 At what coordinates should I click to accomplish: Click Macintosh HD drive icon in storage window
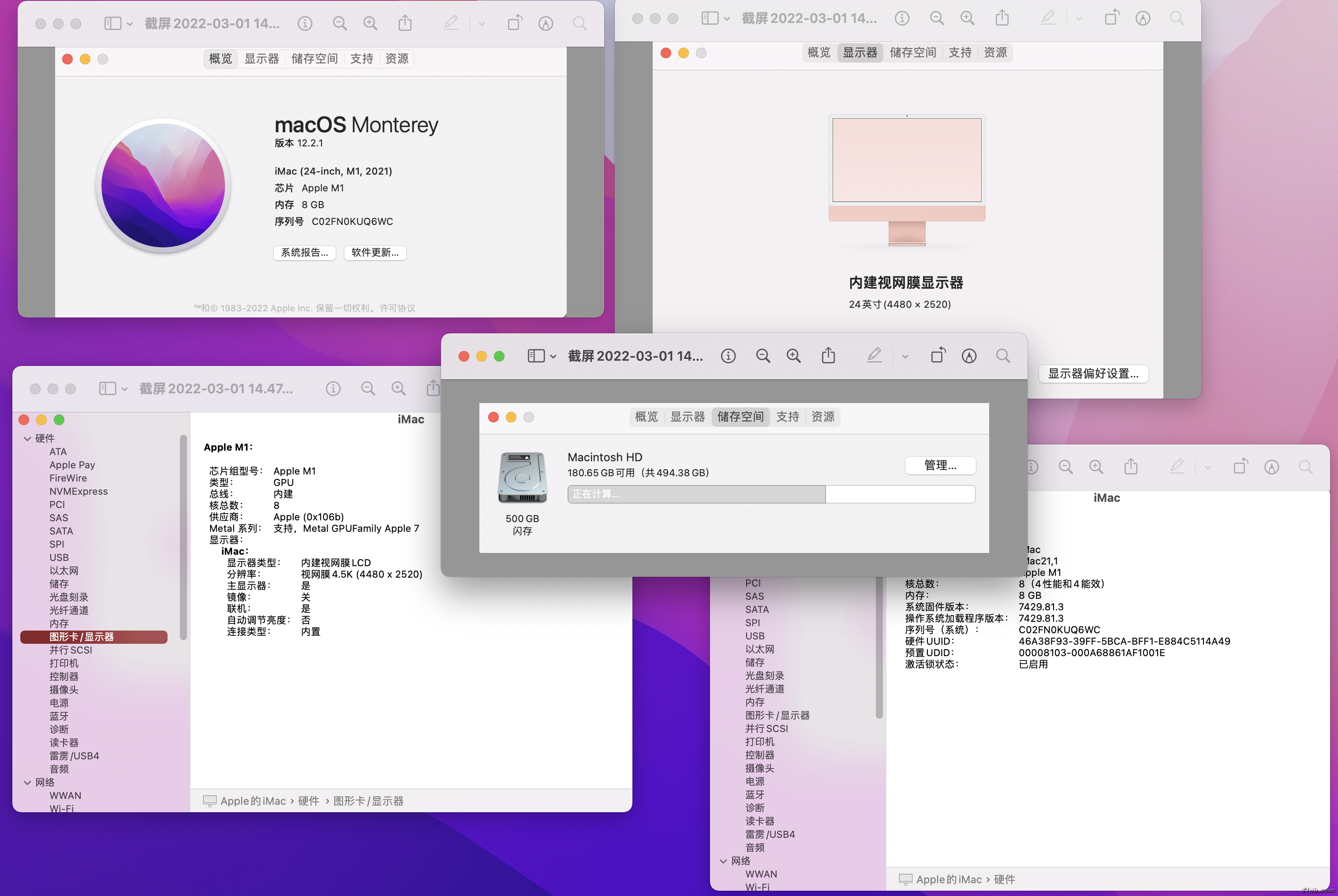pyautogui.click(x=523, y=477)
